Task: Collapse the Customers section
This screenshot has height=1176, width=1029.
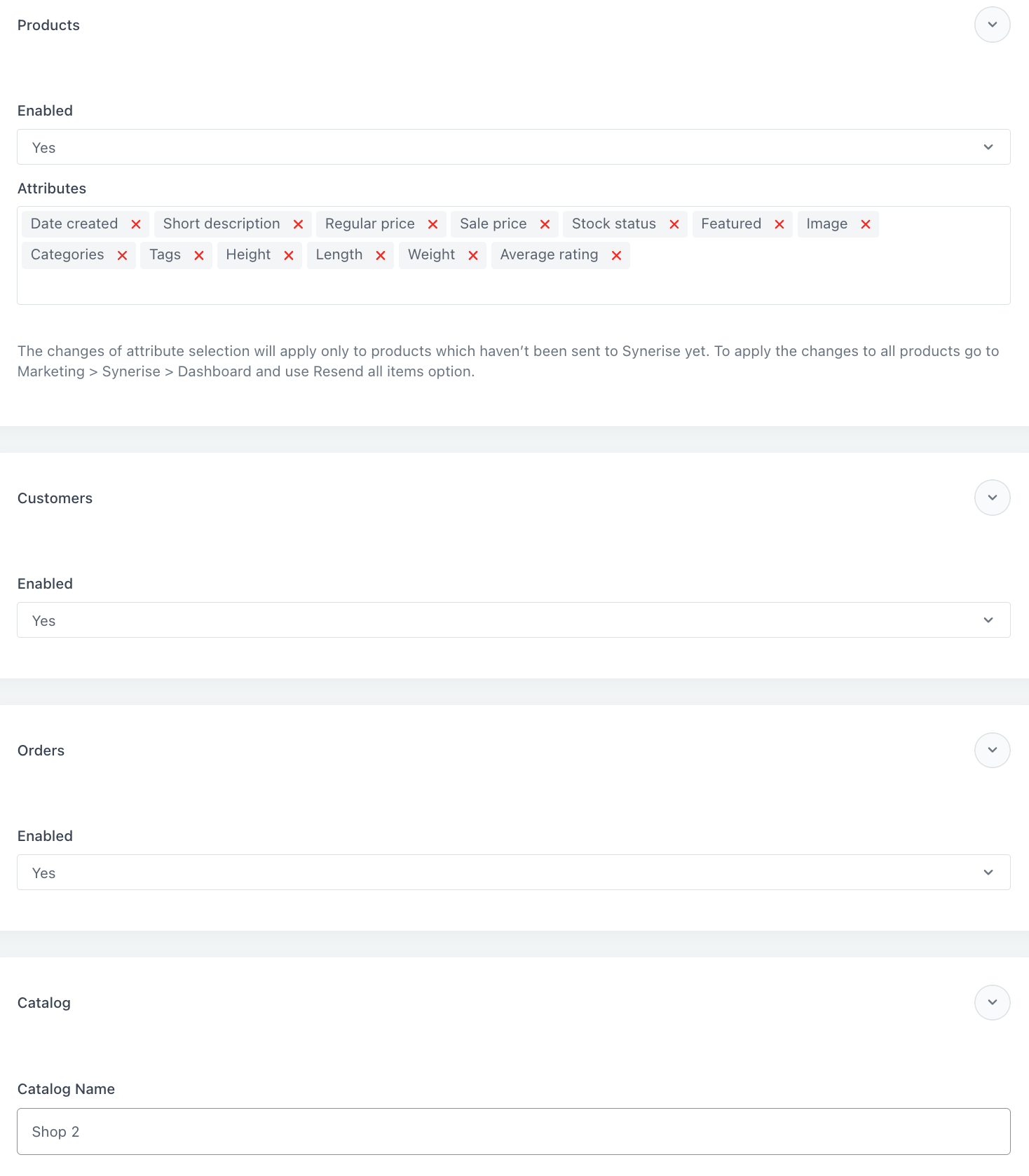Action: 992,498
